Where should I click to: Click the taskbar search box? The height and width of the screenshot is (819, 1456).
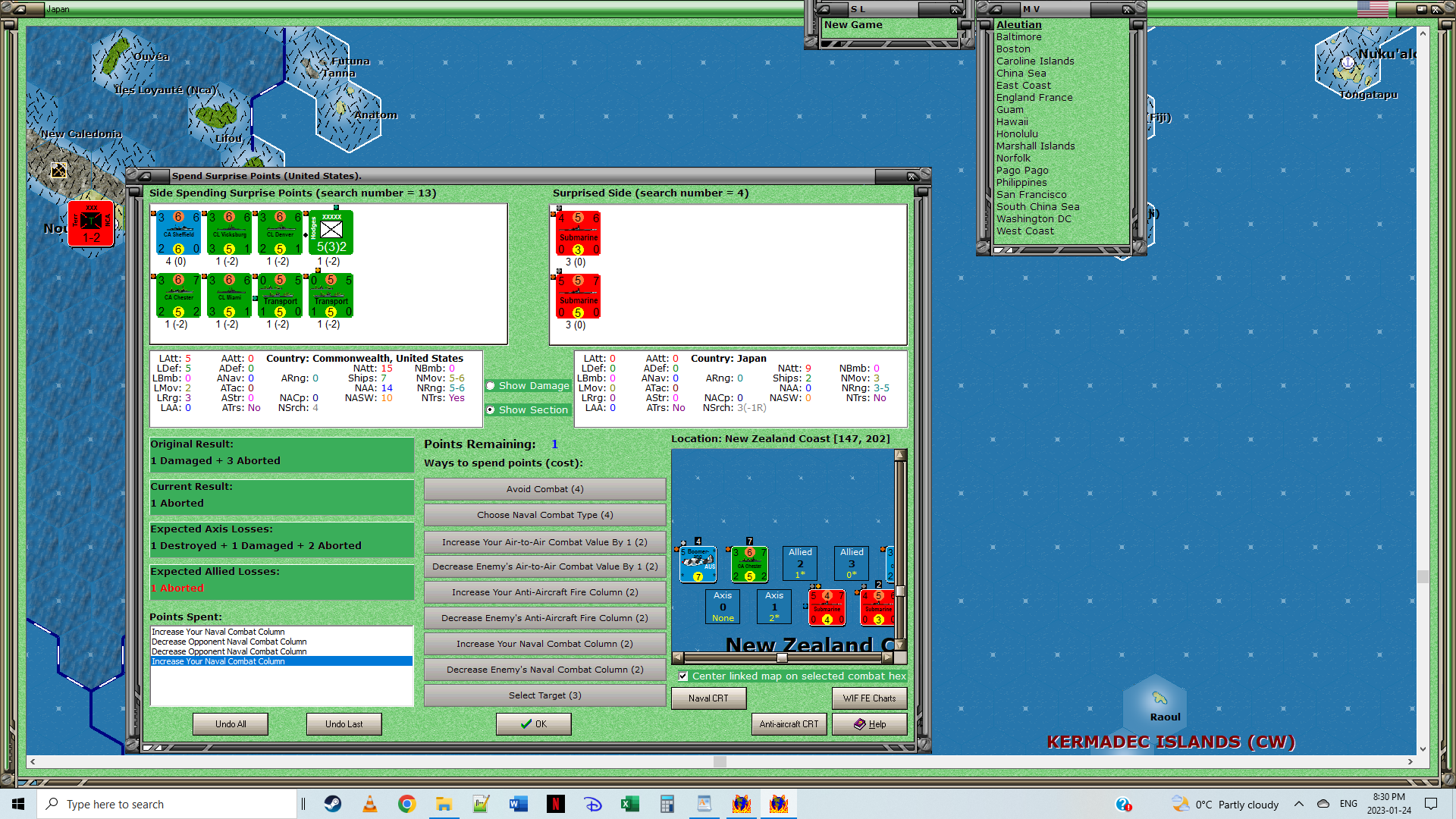167,804
